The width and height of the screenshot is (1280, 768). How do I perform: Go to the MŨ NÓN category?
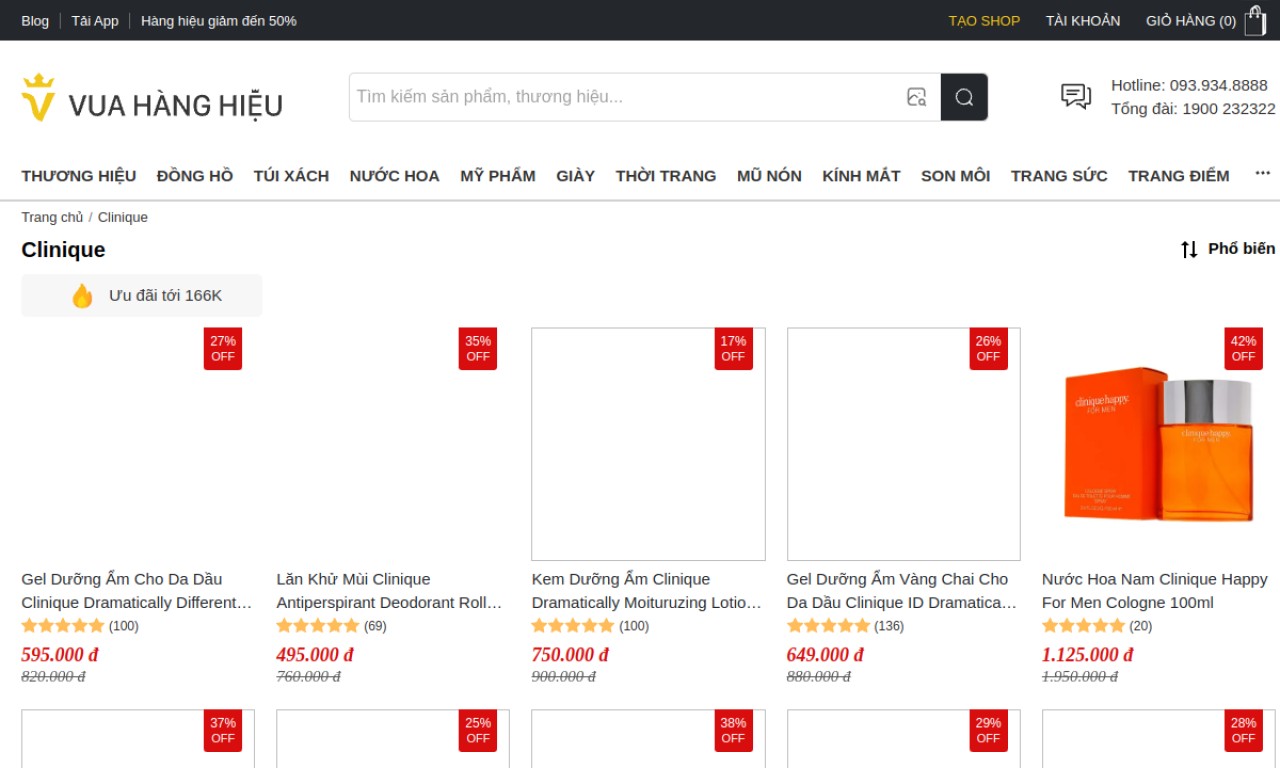click(769, 176)
